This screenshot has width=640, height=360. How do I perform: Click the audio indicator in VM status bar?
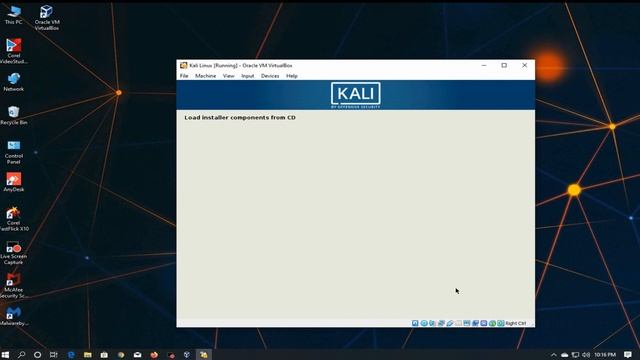(432, 323)
